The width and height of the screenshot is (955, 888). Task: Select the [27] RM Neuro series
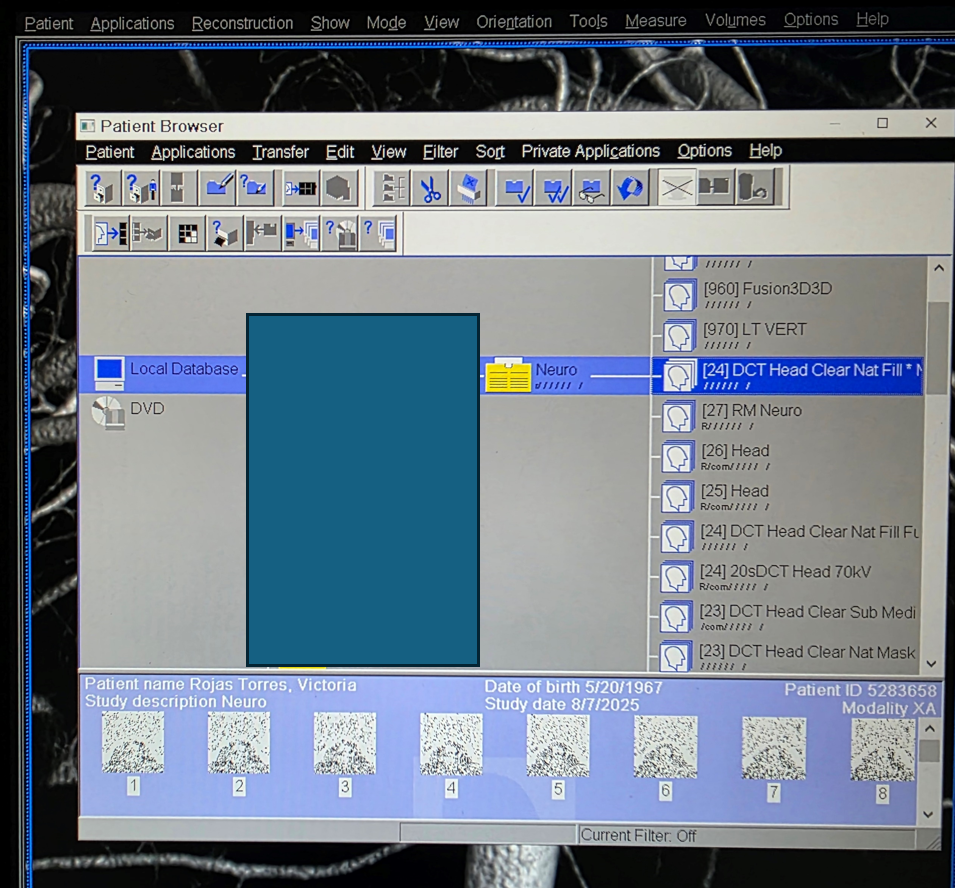(x=751, y=410)
